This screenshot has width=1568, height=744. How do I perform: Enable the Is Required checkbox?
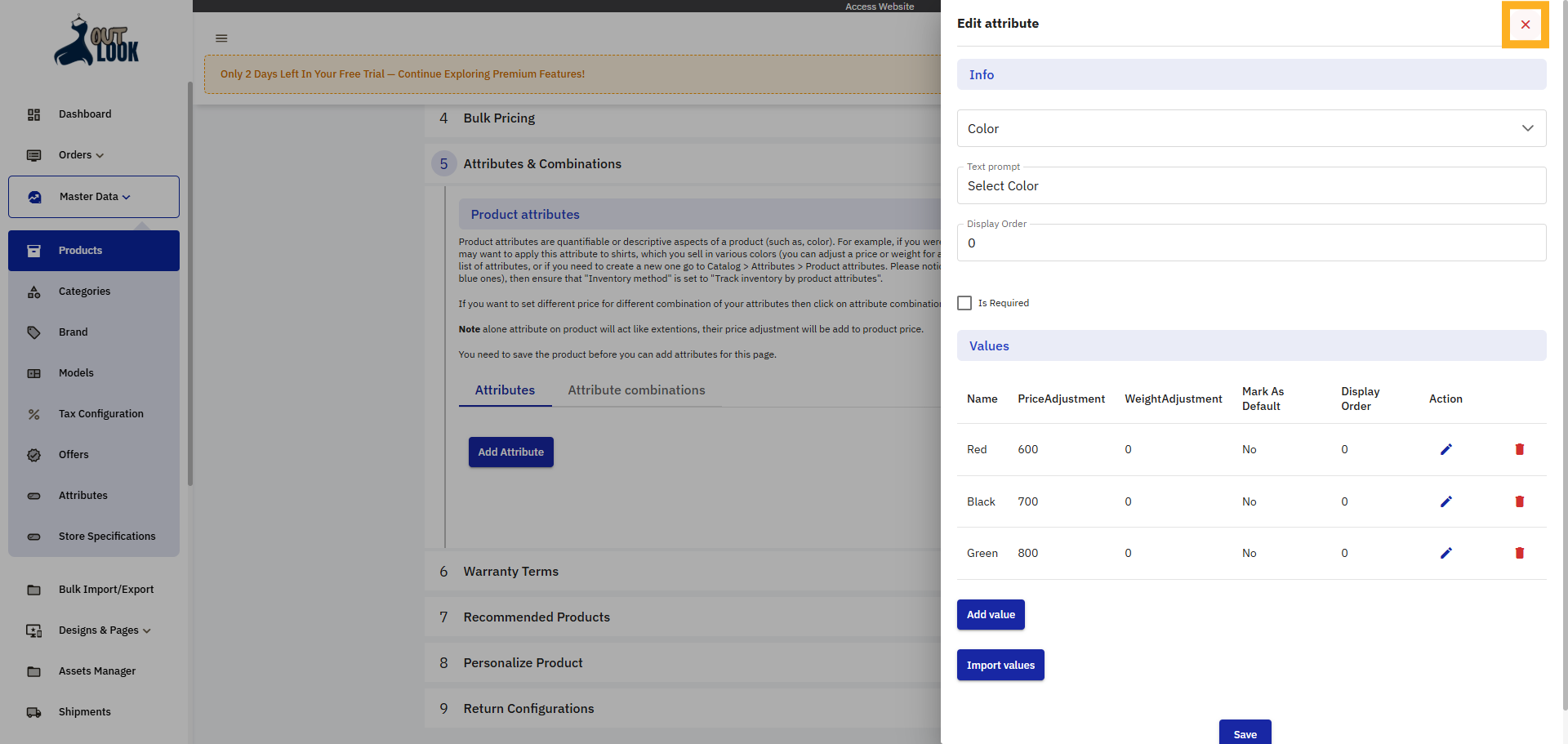point(964,303)
